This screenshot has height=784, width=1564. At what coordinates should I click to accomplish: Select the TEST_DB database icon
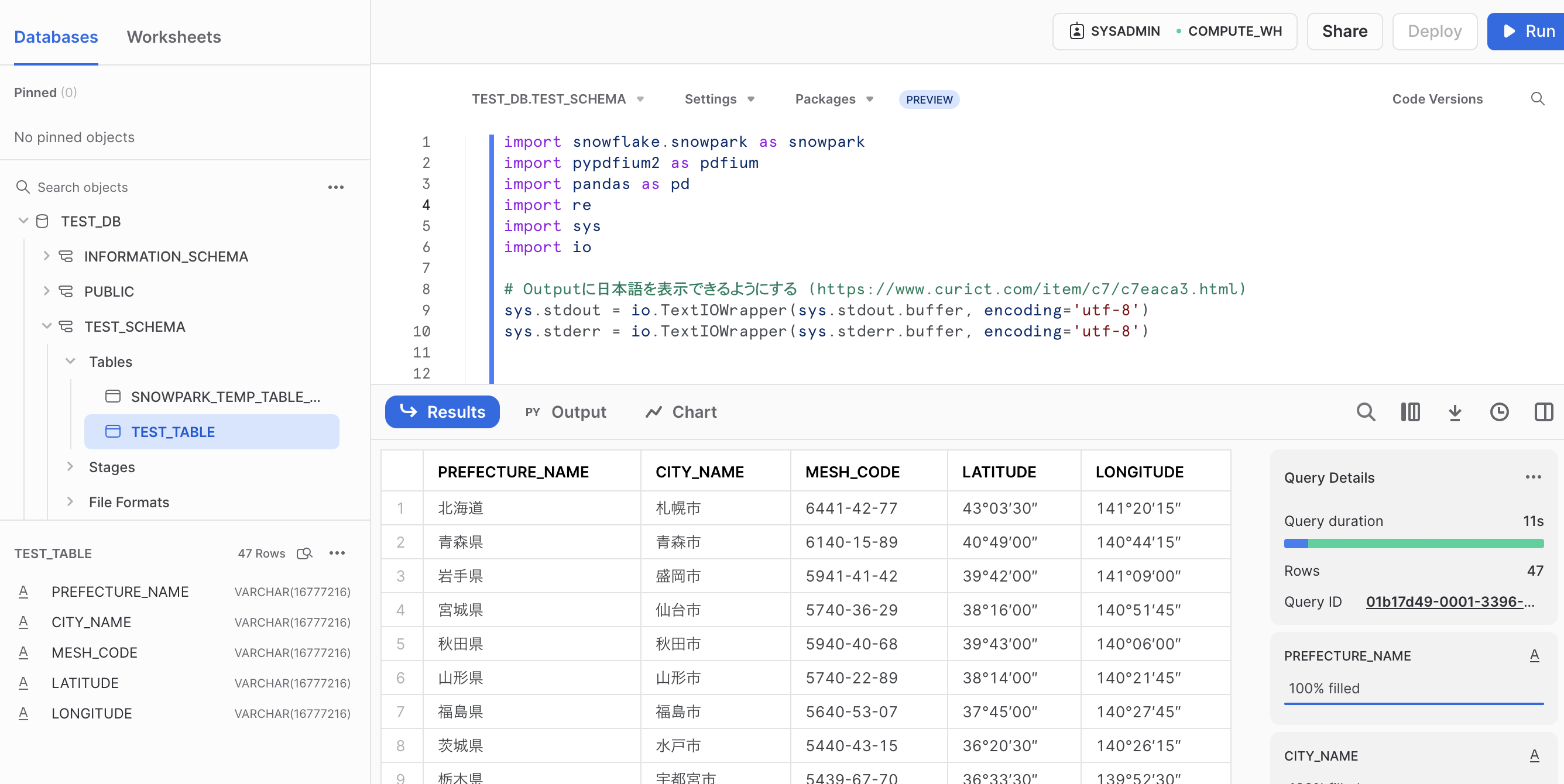(x=43, y=221)
